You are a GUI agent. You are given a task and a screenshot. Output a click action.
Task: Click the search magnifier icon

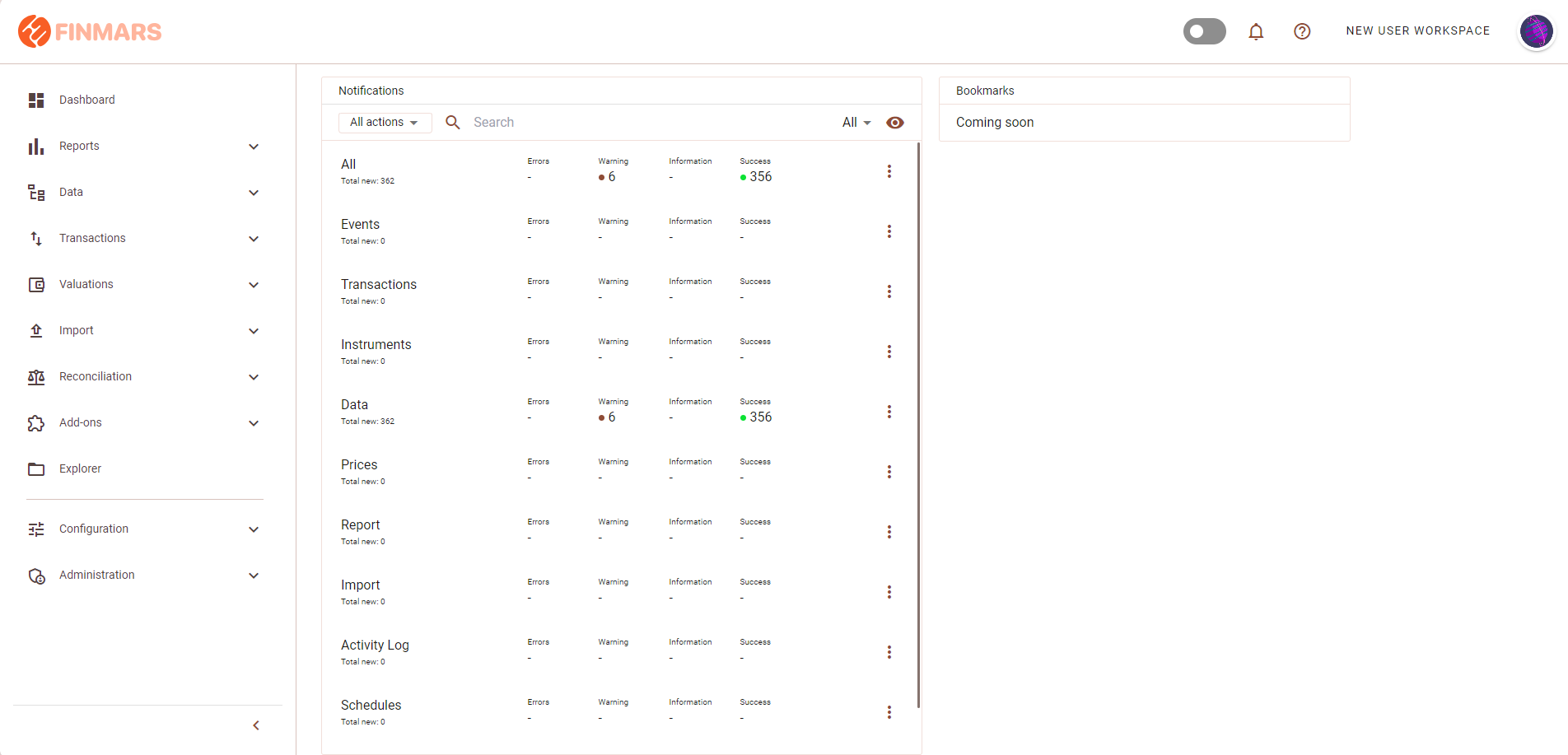click(x=453, y=122)
